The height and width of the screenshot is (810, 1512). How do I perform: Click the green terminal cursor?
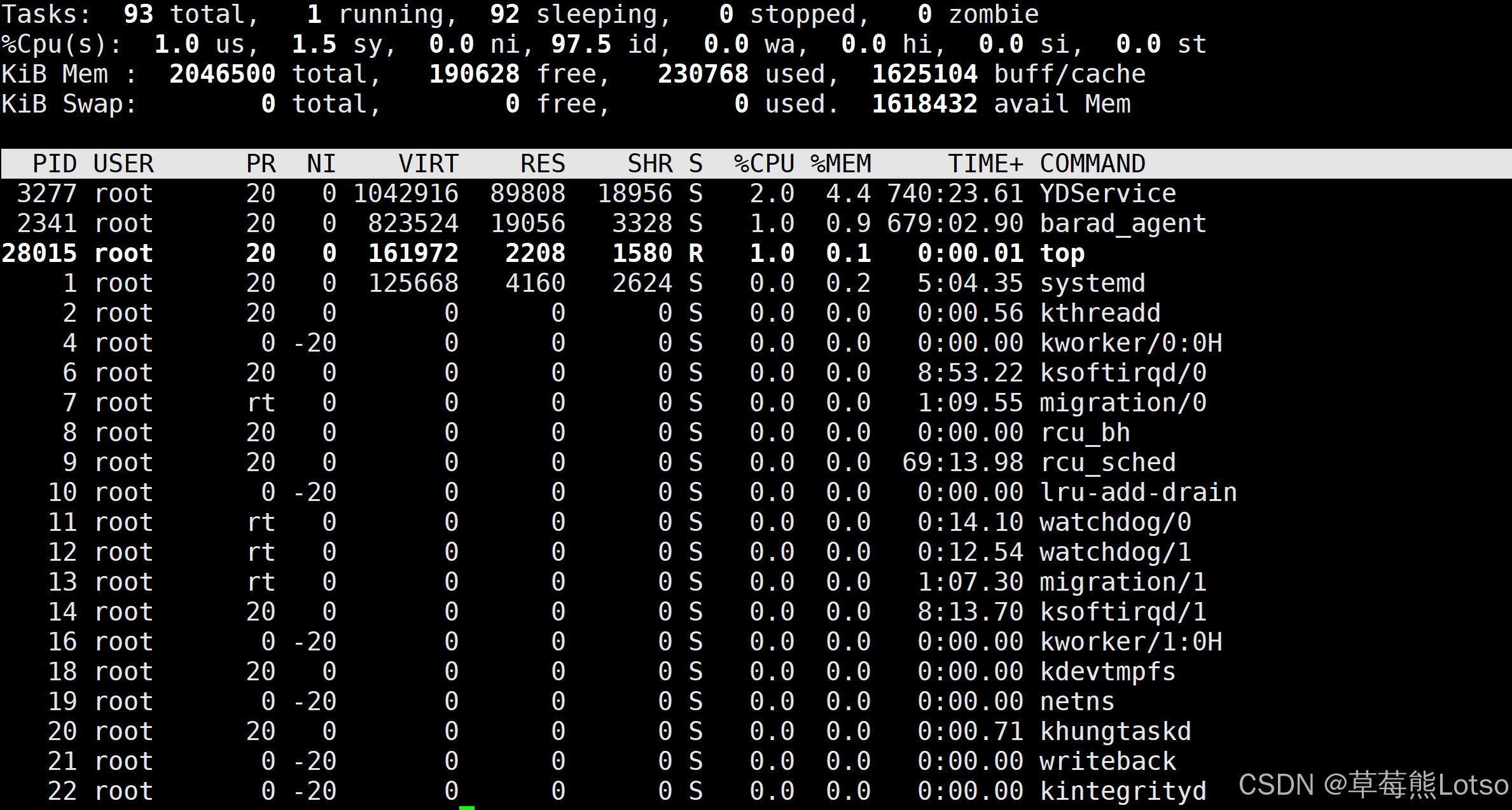467,807
